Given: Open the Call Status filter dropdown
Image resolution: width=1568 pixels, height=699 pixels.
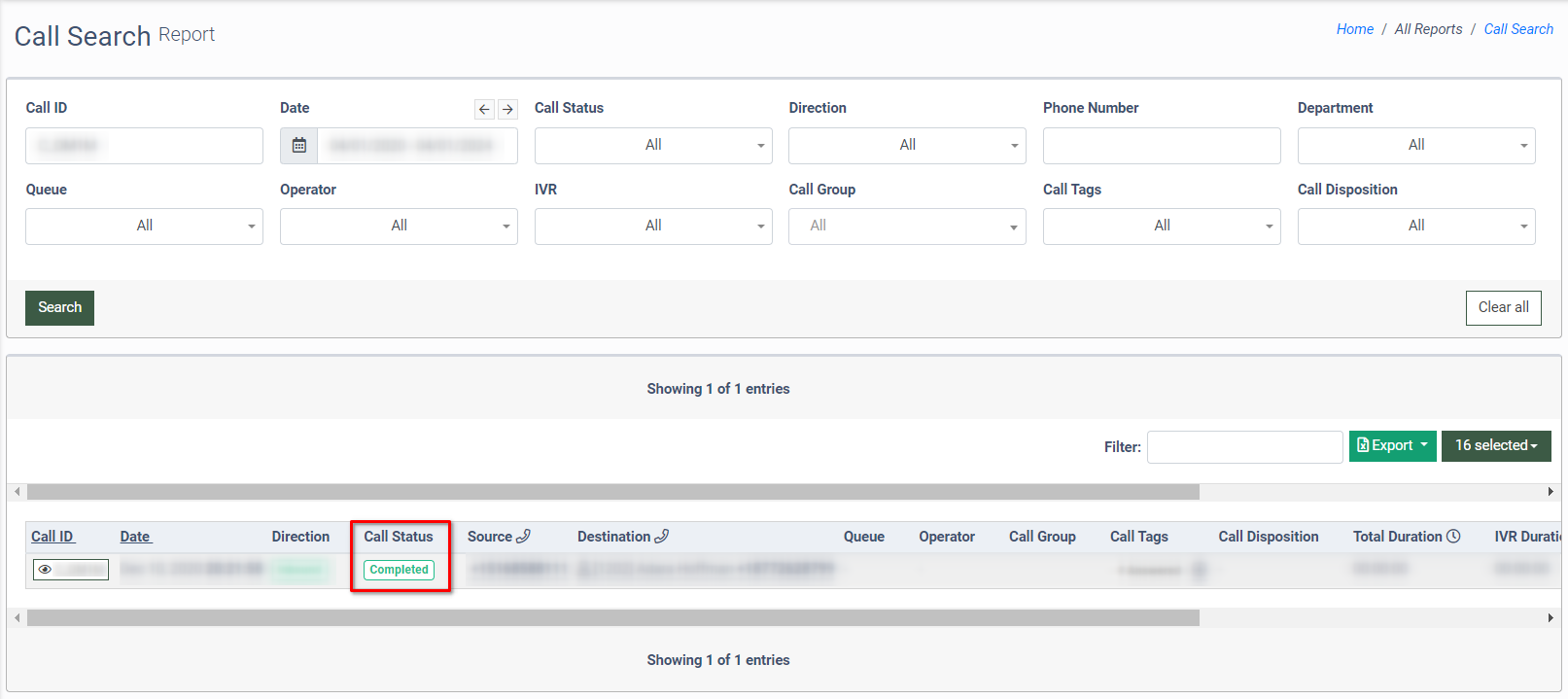Looking at the screenshot, I should coord(652,146).
